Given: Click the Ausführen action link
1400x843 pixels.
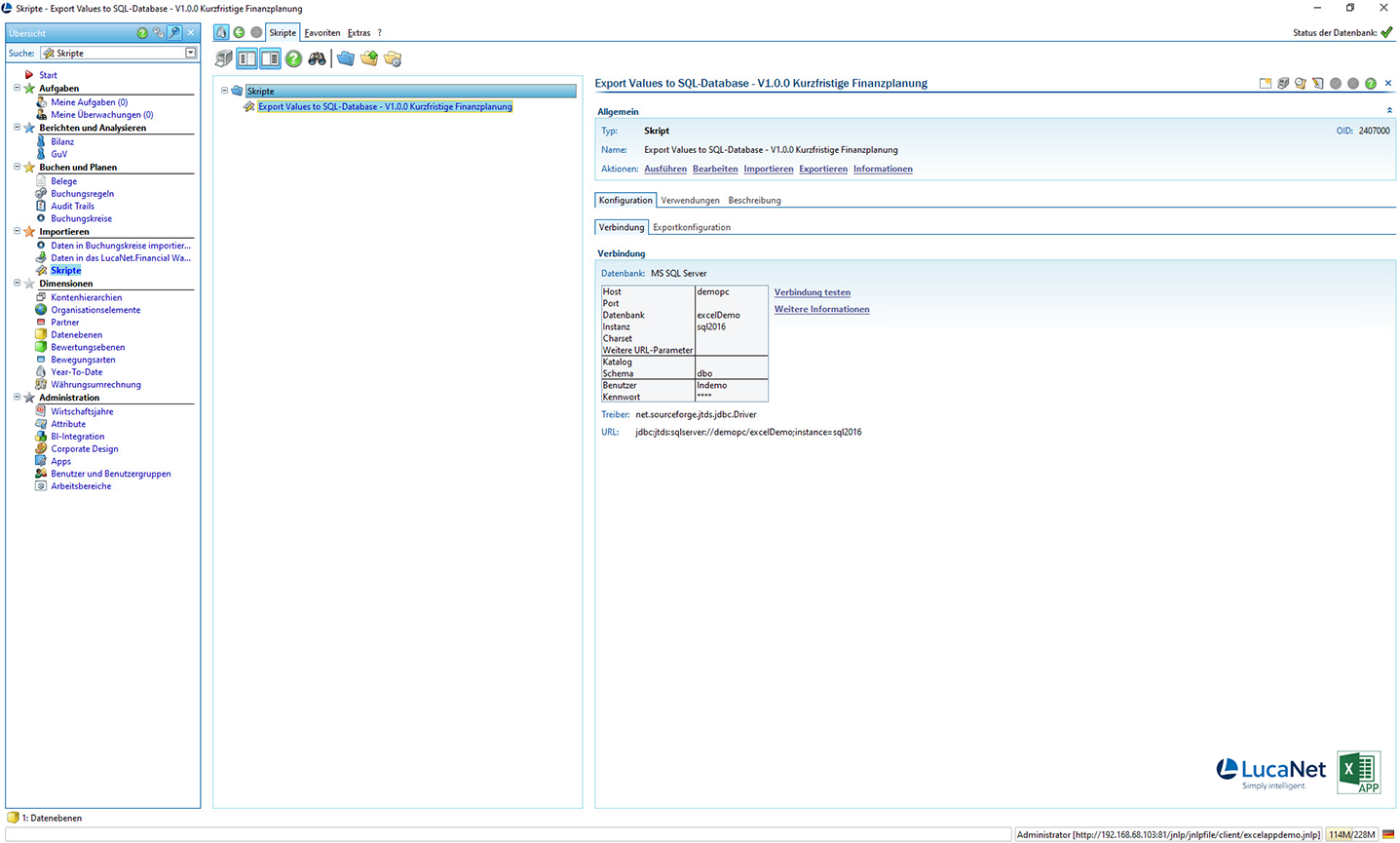Looking at the screenshot, I should click(664, 169).
